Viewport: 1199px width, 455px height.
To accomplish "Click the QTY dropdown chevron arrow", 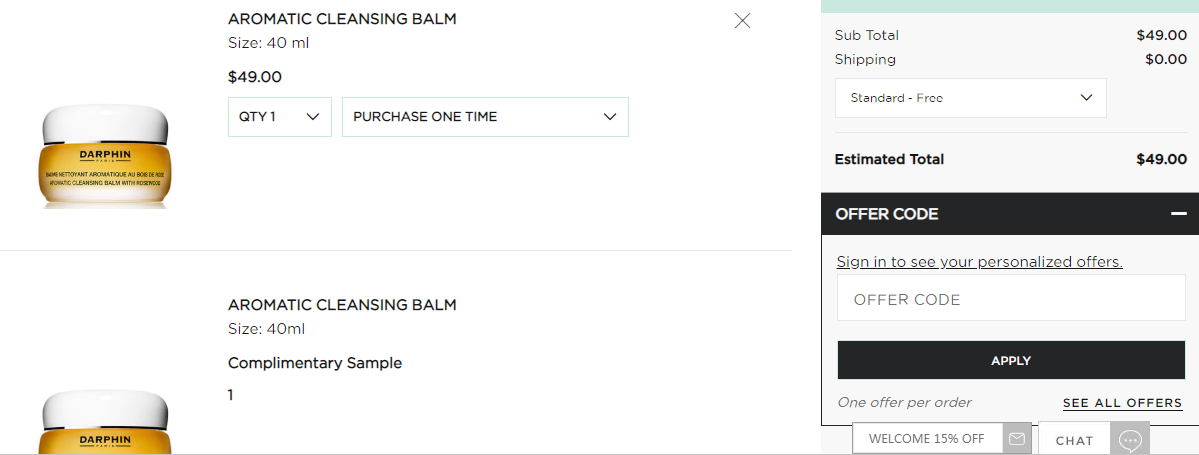I will pyautogui.click(x=312, y=117).
